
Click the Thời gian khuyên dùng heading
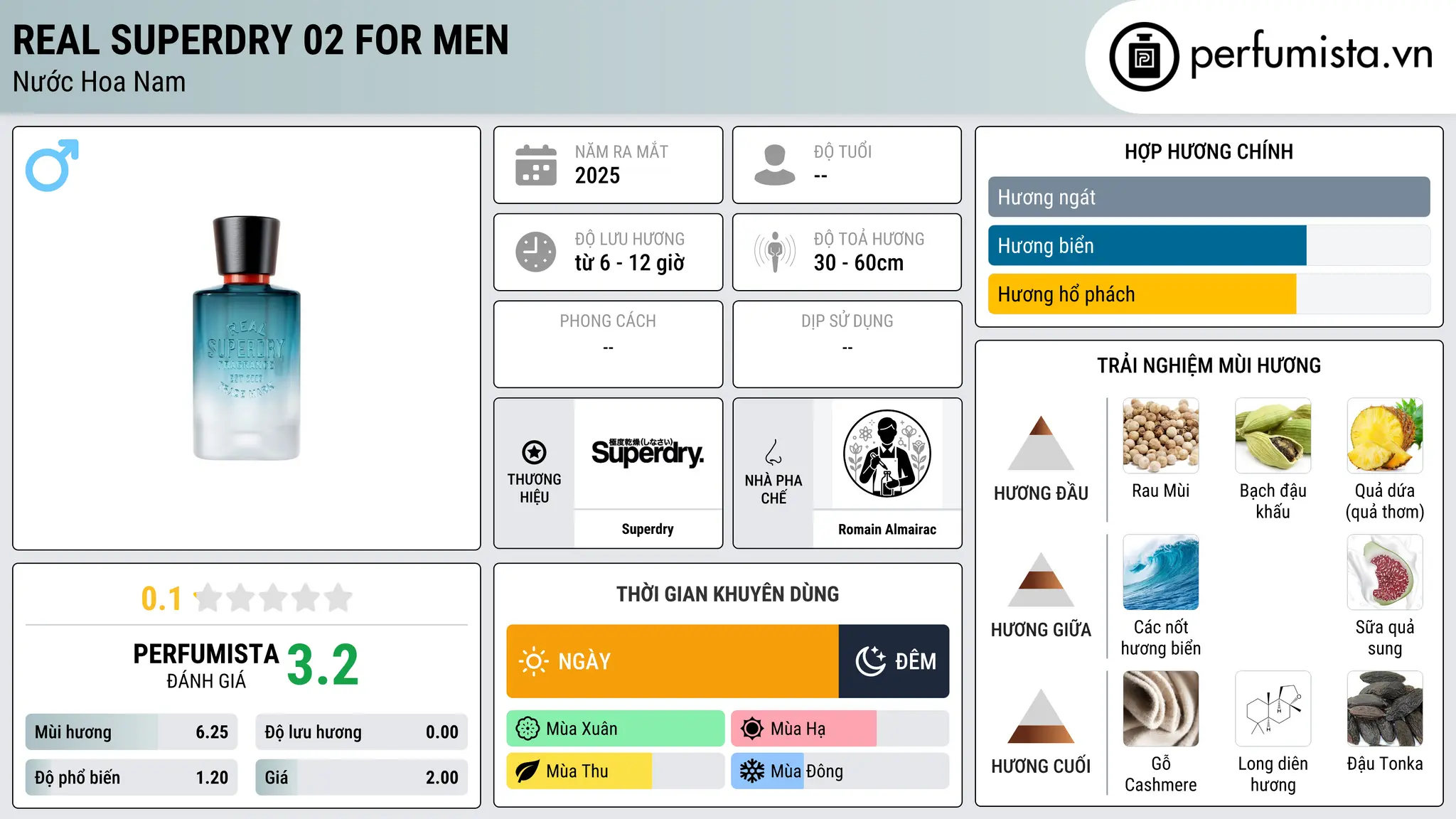point(727,594)
